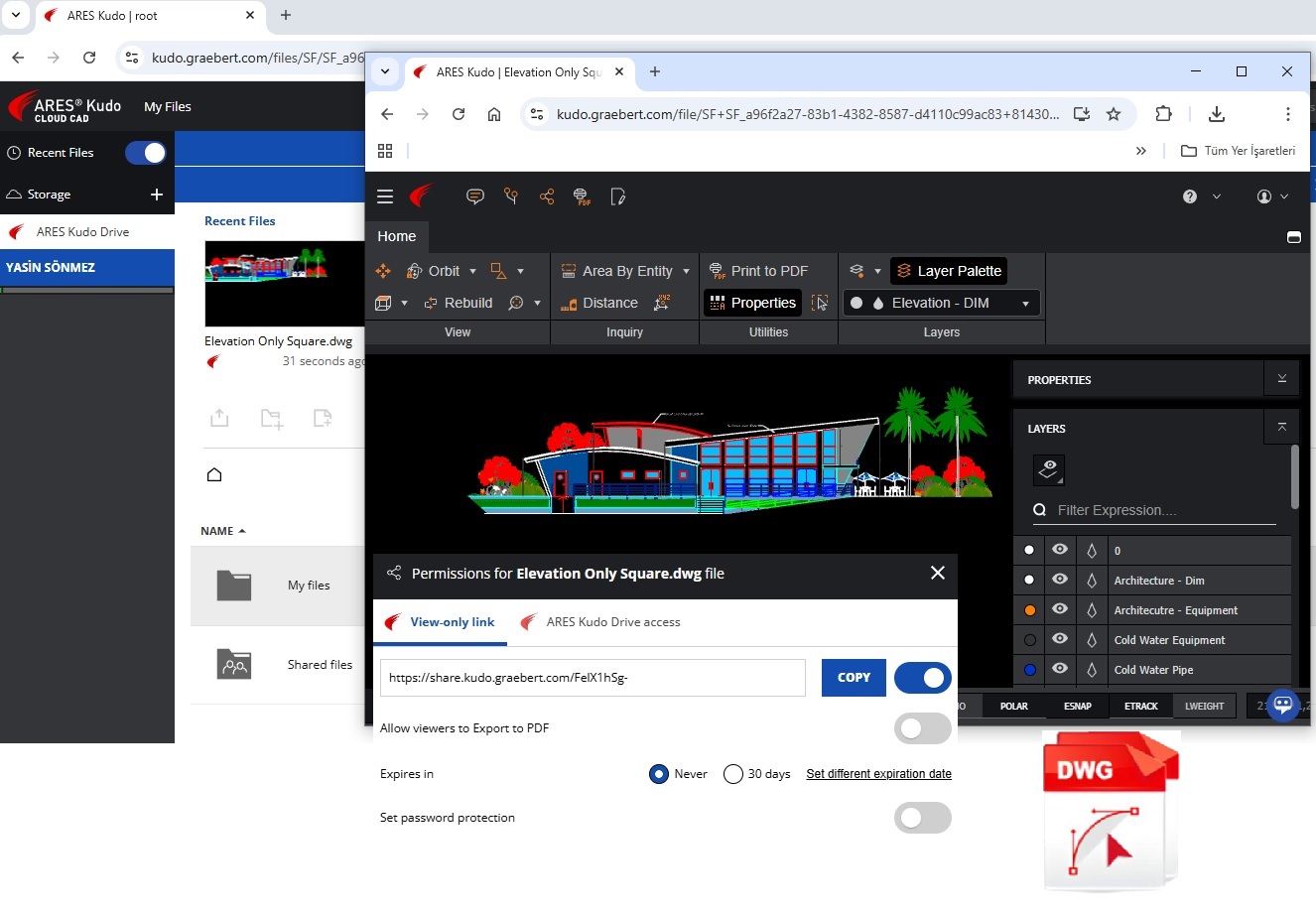Screen dimensions: 1316x913
Task: Click the upload icon in My Files window
Action: click(219, 418)
